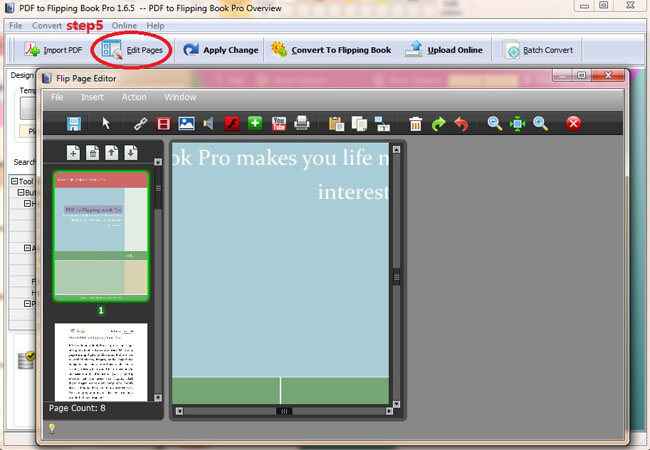The width and height of the screenshot is (650, 450).
Task: Delete selection with the trash icon
Action: pos(415,123)
